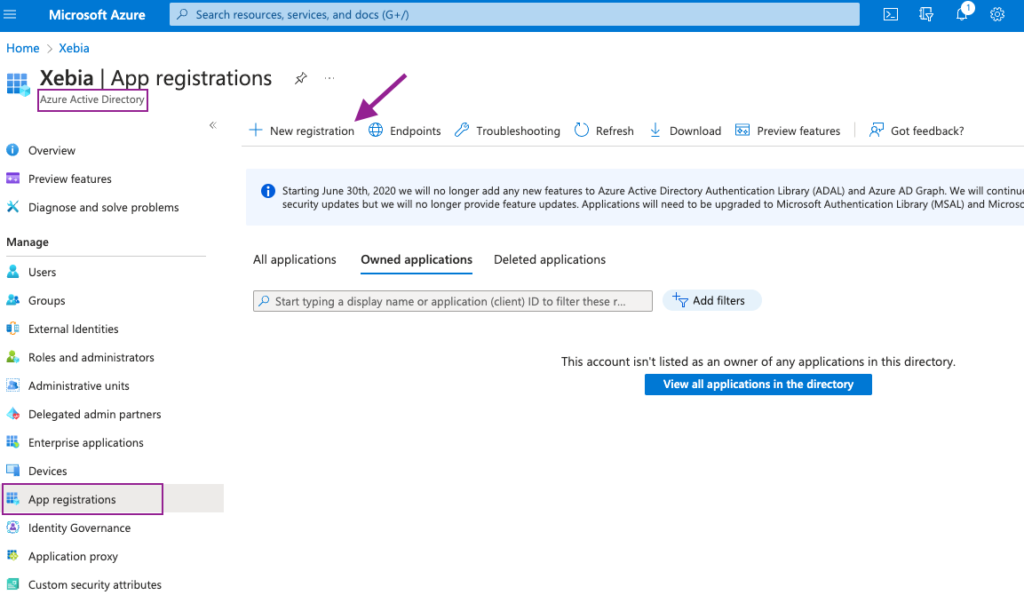This screenshot has height=595, width=1024.
Task: Click the info icon in the ADAL banner
Action: click(268, 191)
